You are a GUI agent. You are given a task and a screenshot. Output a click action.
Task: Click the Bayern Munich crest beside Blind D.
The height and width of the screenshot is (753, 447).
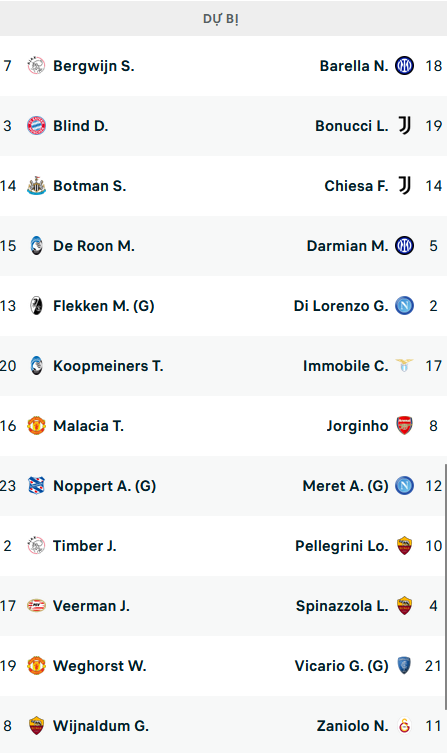pos(36,126)
